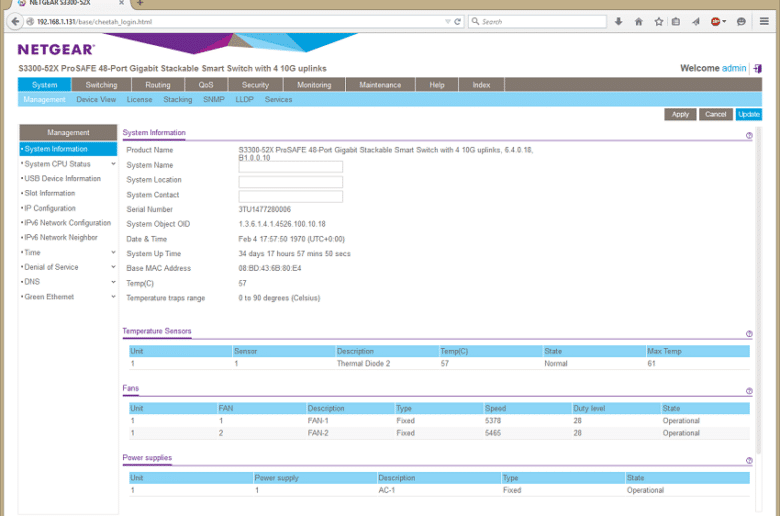Viewport: 780px width, 516px height.
Task: Select Stacking submenu
Action: point(178,100)
